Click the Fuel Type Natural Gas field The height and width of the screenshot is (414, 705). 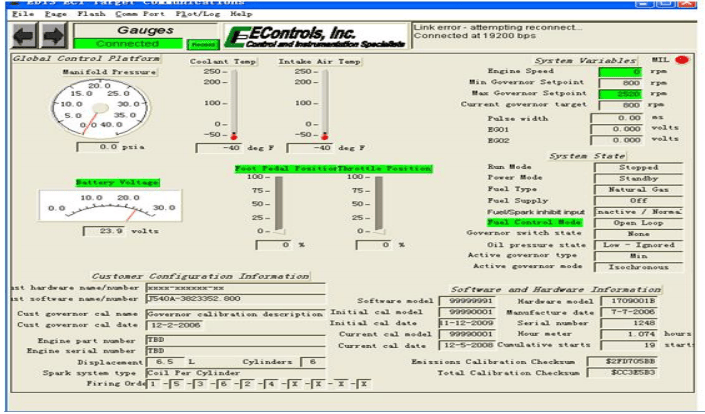point(638,190)
